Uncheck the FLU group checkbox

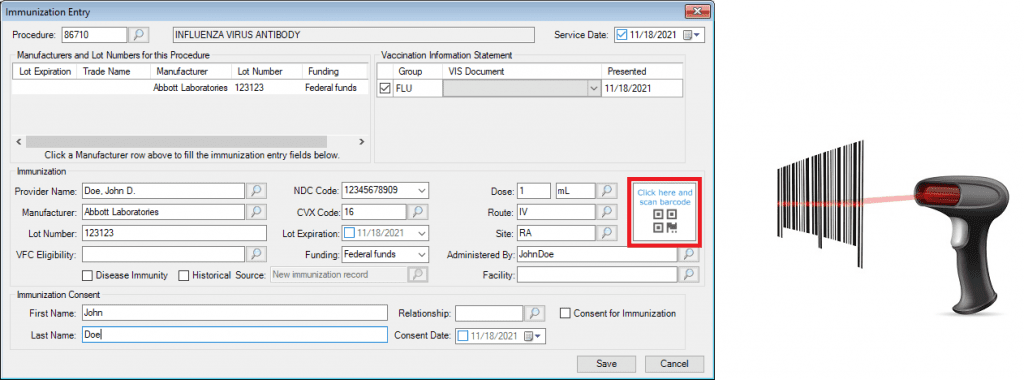point(385,88)
